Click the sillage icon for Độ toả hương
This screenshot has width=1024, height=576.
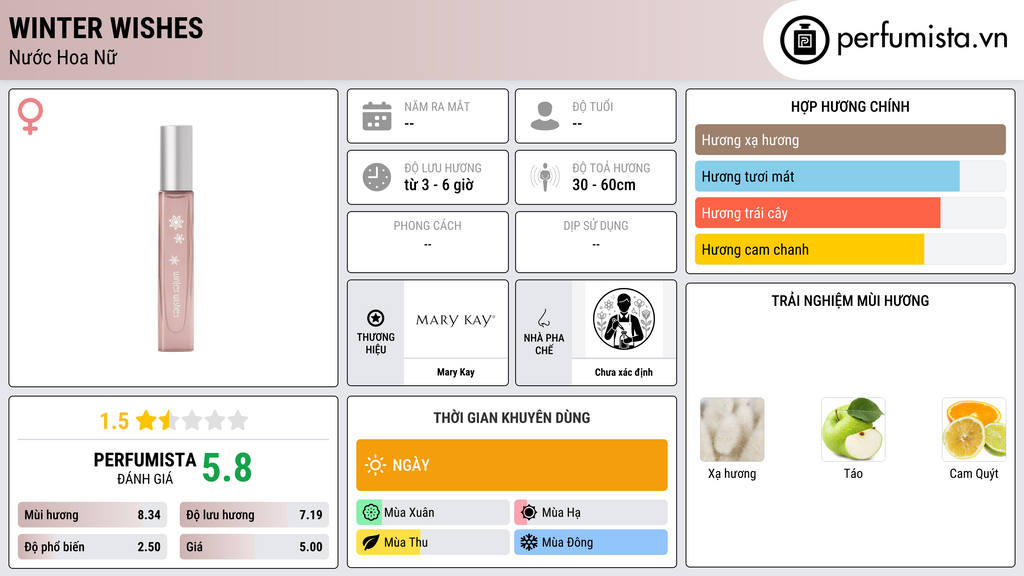[x=545, y=177]
